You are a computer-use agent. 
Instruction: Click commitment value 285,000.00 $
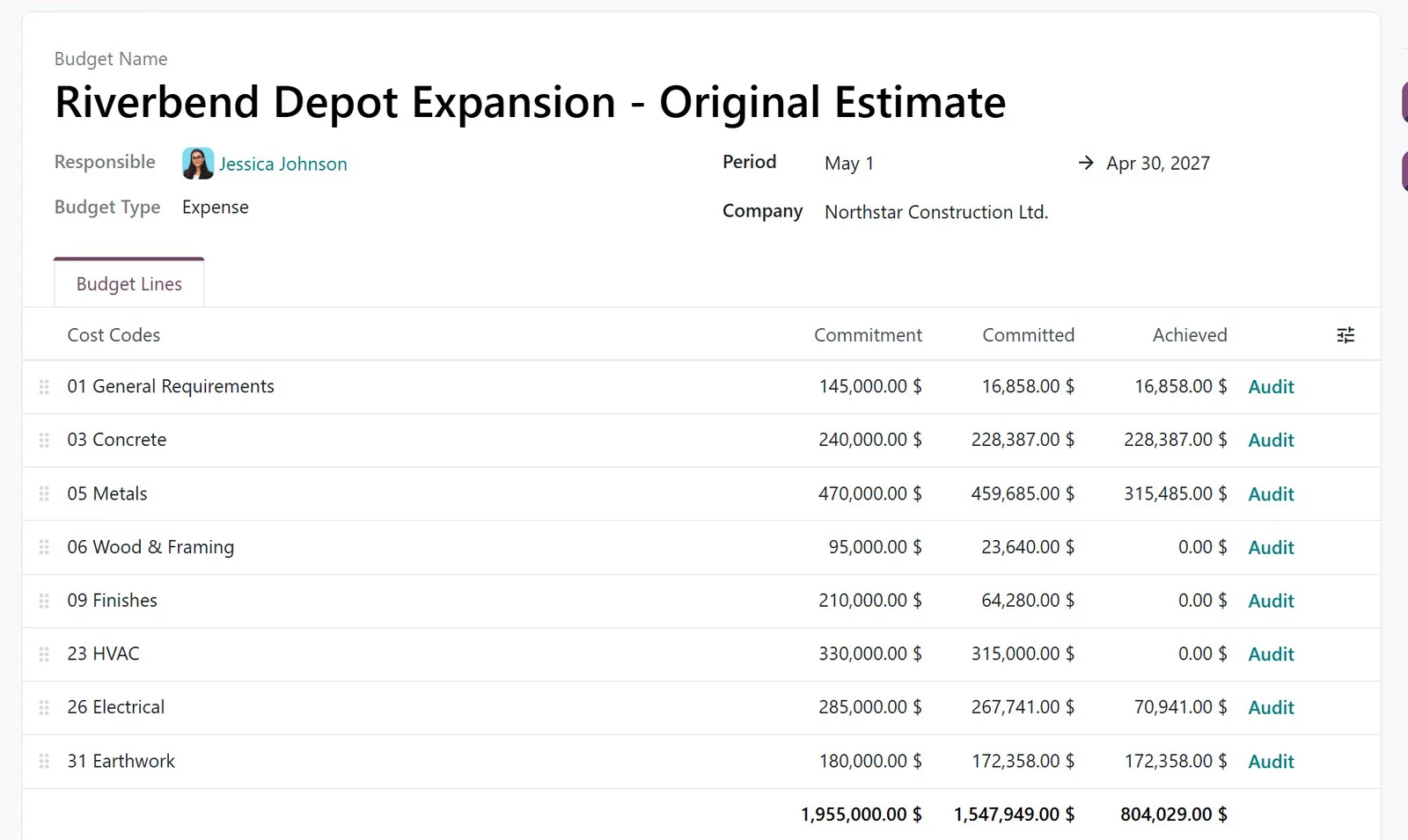coord(870,707)
